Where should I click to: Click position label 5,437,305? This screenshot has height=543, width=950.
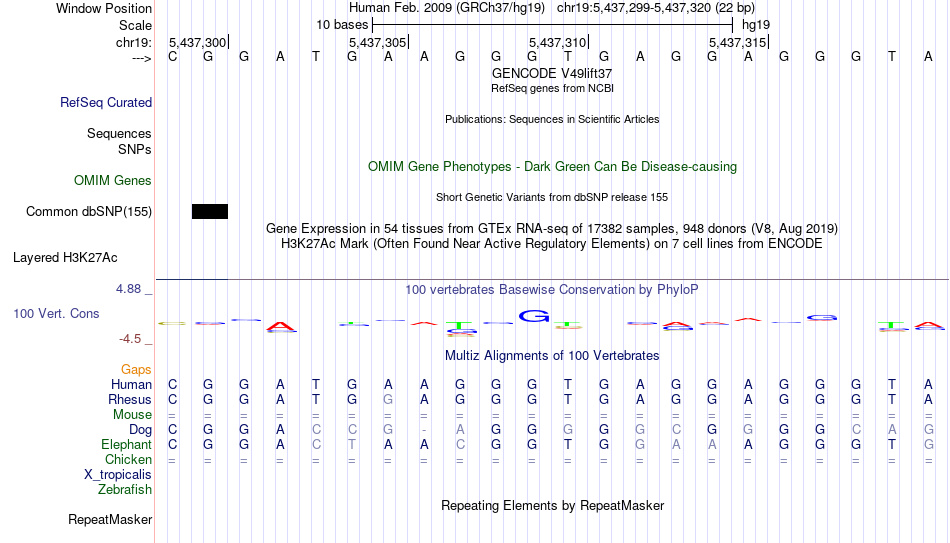(x=377, y=42)
